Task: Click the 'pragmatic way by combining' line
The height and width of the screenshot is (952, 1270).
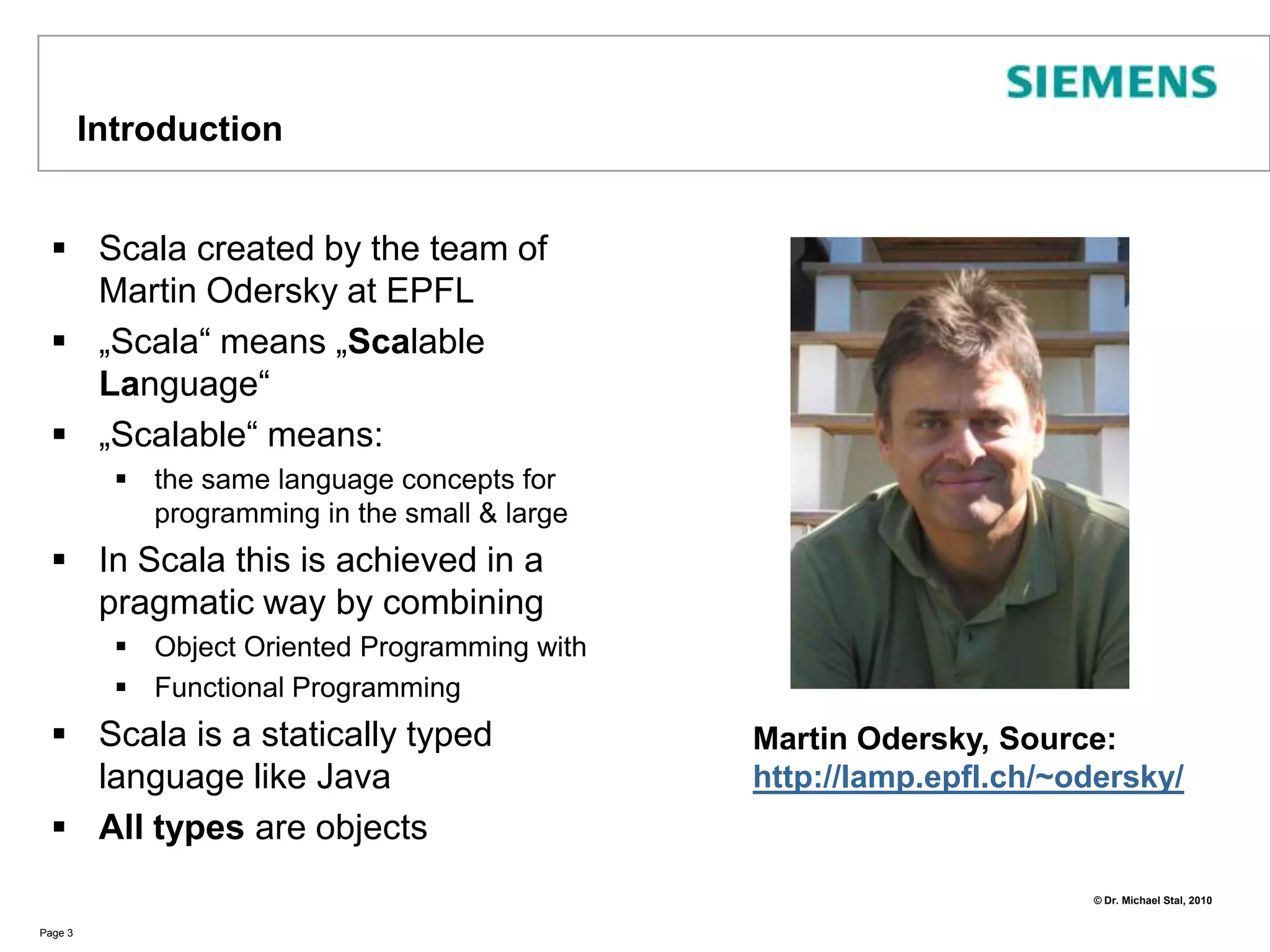Action: 321,602
